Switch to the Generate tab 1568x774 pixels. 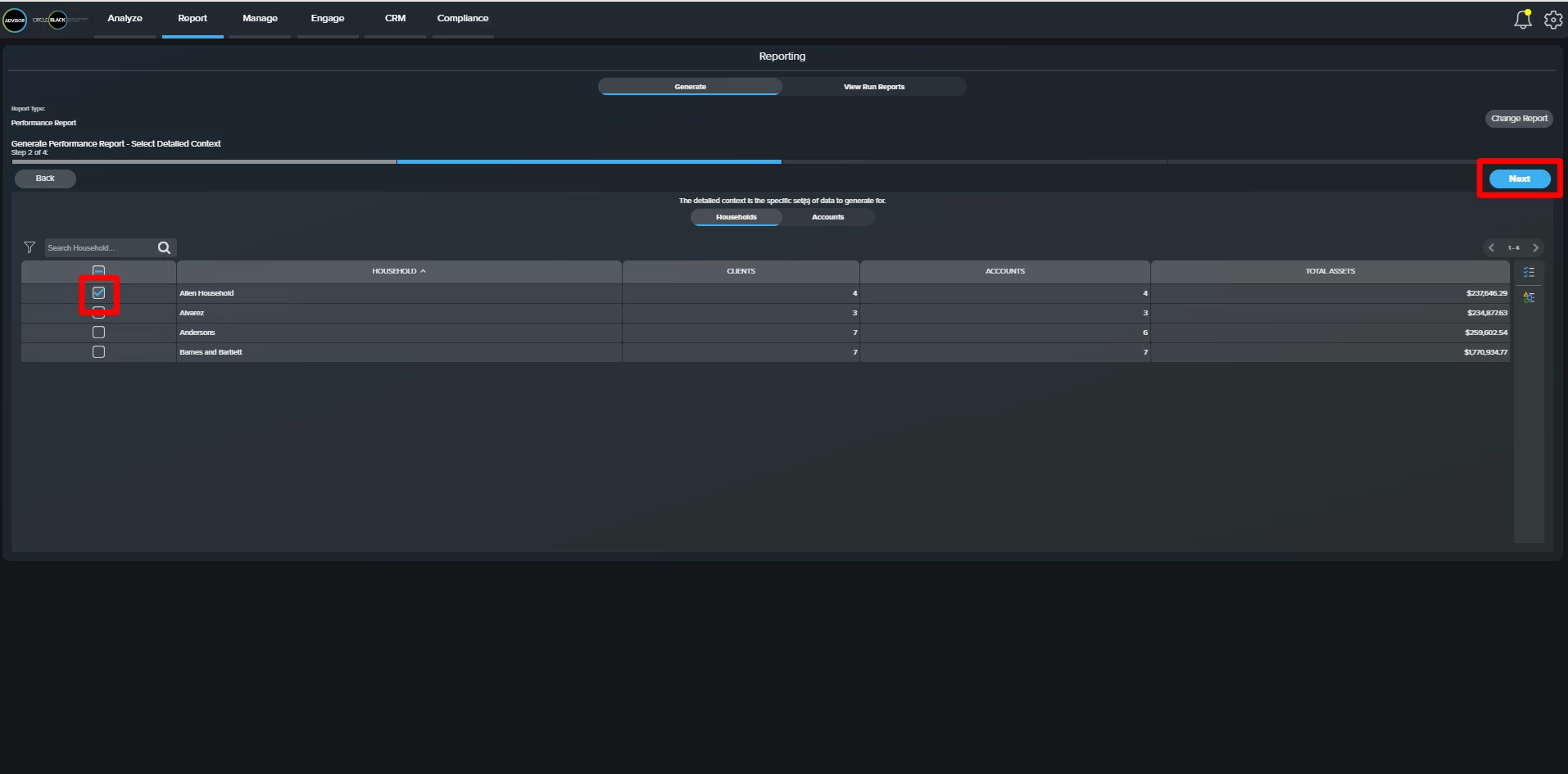coord(690,87)
